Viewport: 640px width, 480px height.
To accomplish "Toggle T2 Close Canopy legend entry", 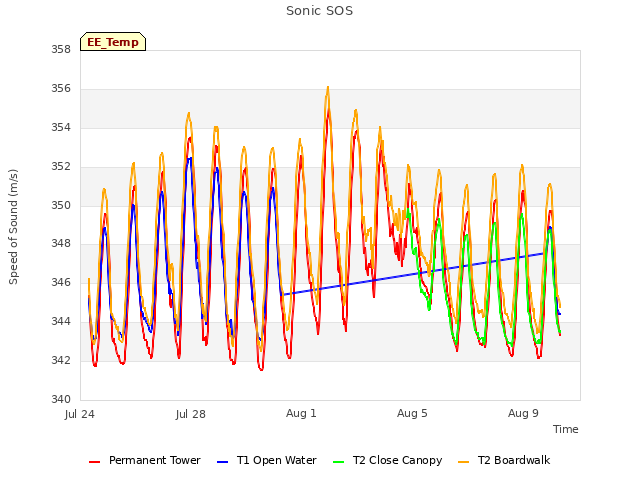I will [388, 460].
